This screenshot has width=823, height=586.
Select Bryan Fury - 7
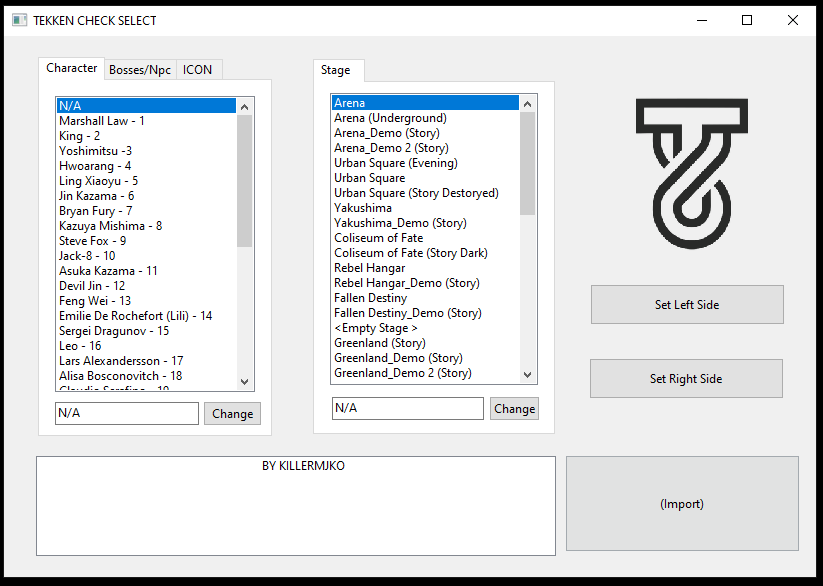[146, 211]
